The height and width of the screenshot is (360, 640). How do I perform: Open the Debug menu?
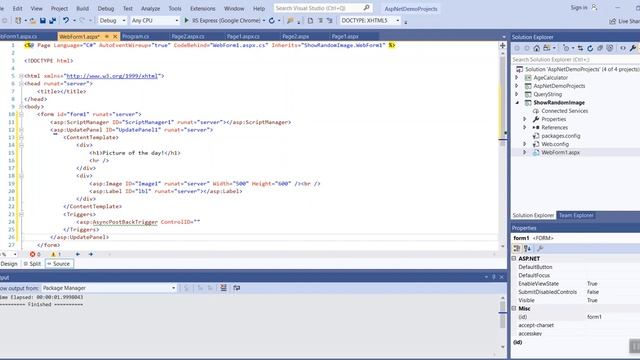pos(106,8)
